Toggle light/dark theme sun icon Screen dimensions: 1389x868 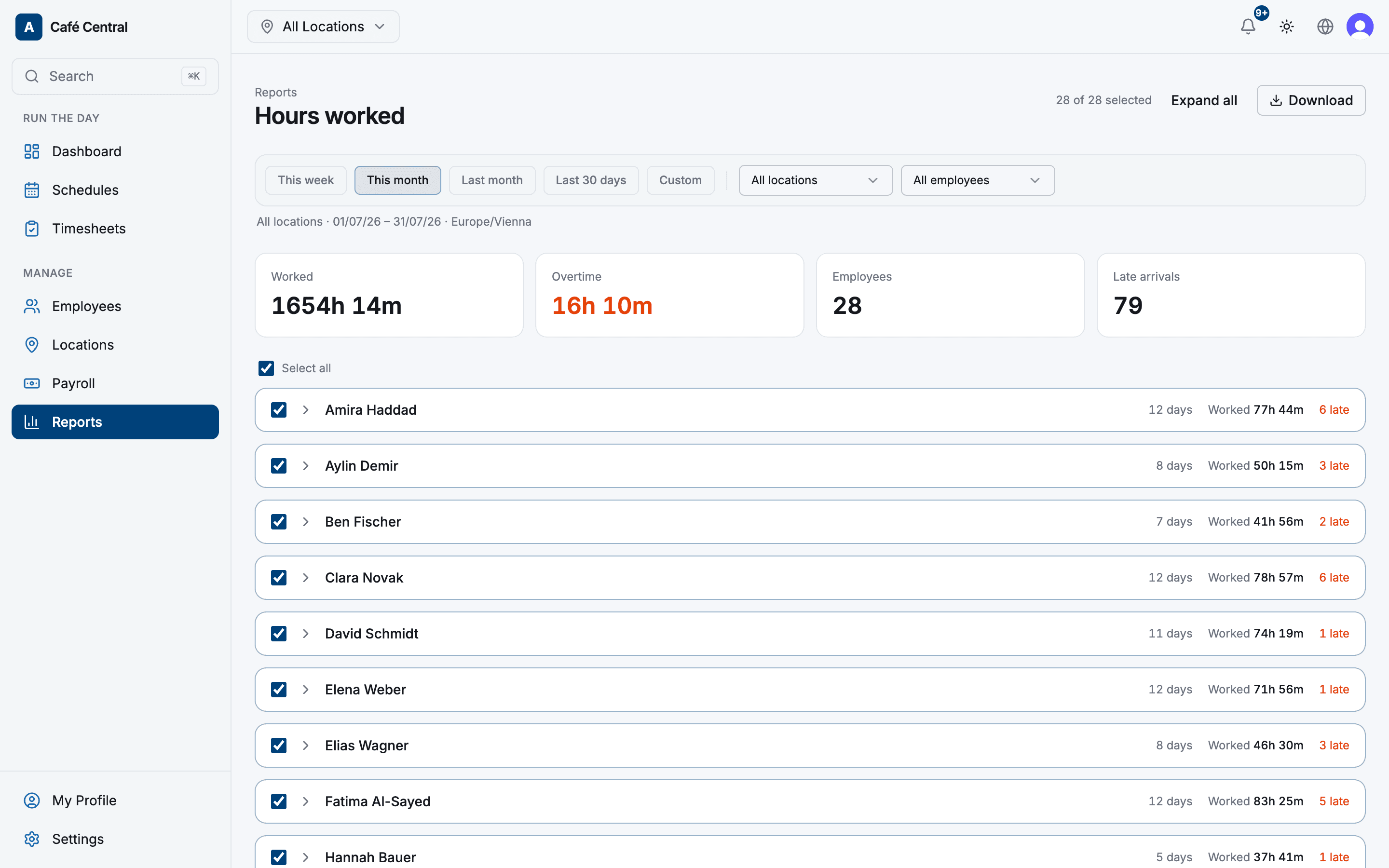(1286, 27)
